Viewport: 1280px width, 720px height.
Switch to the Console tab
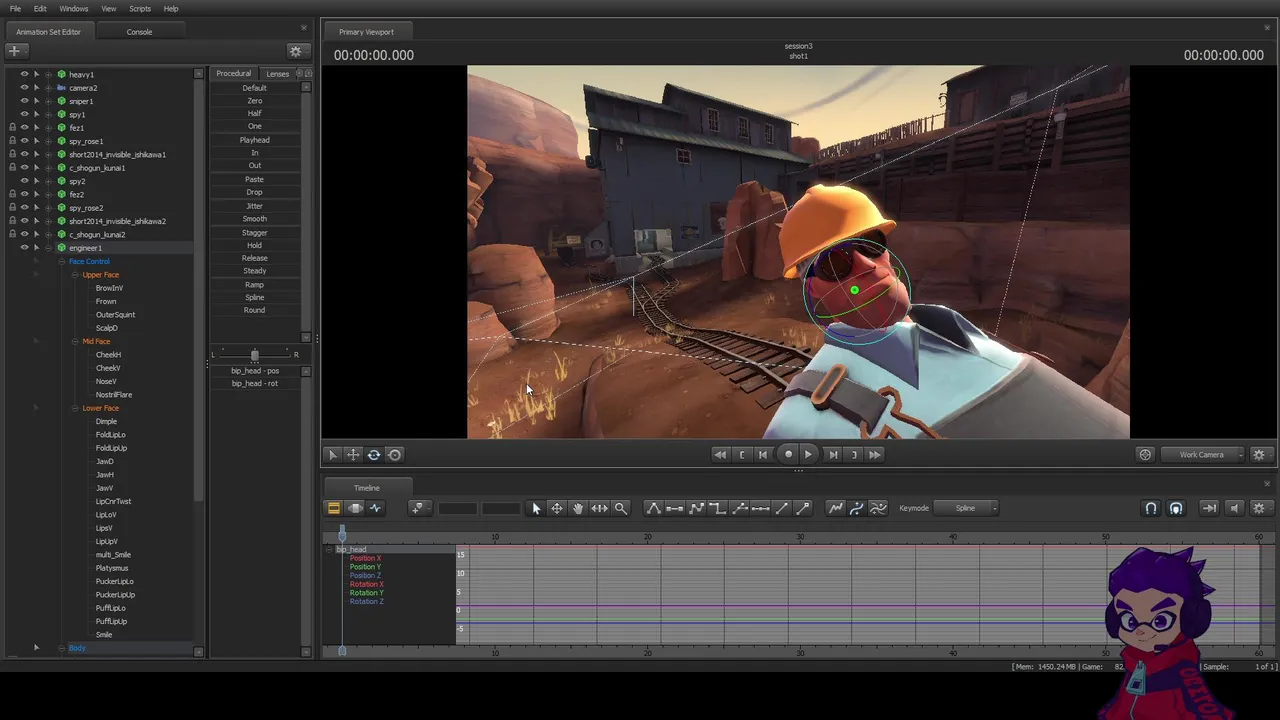139,32
